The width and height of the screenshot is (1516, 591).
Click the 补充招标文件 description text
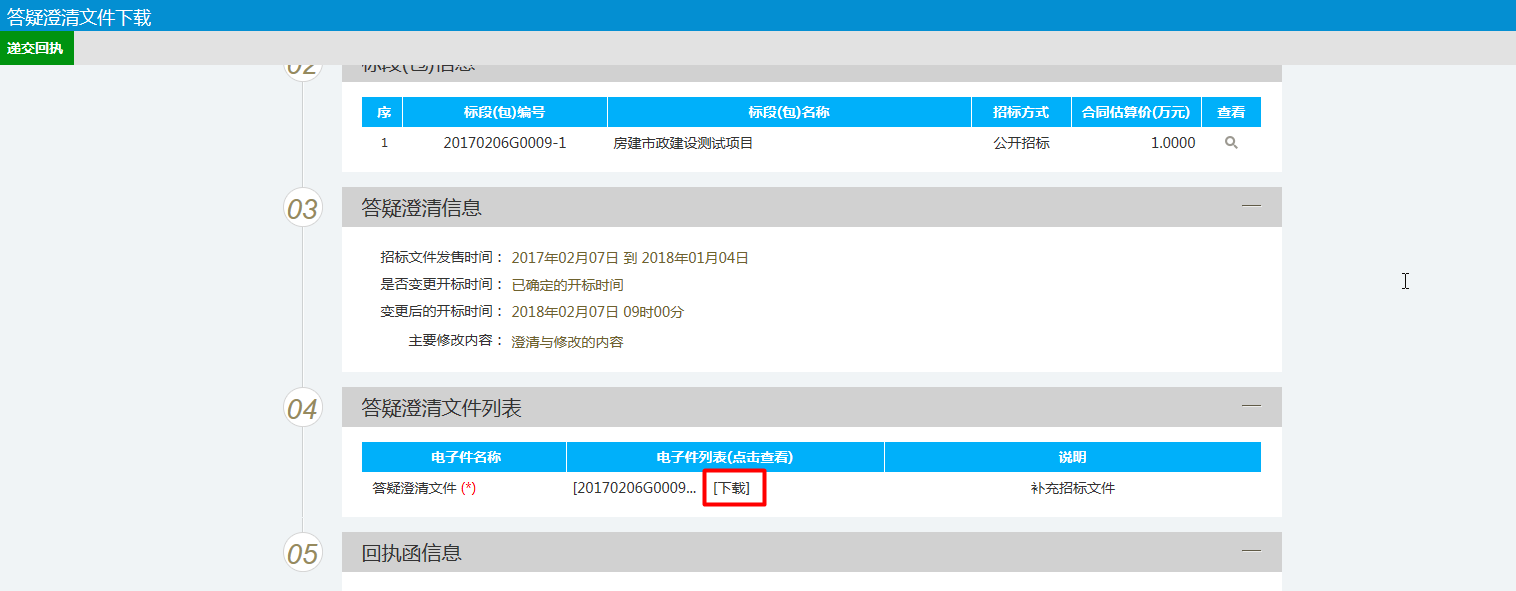(1072, 489)
